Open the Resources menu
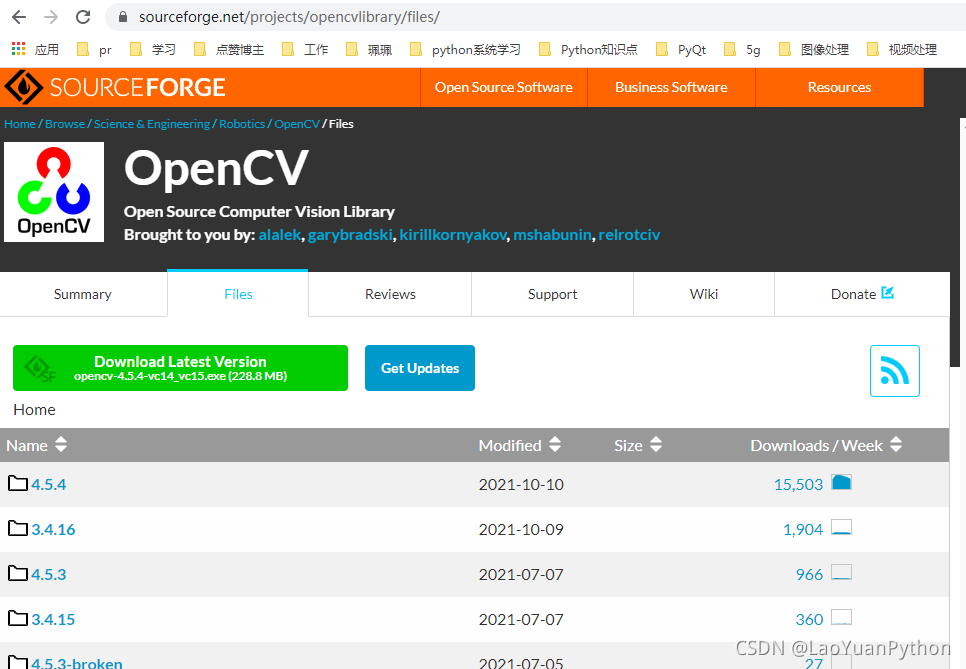The image size is (966, 669). 839,87
